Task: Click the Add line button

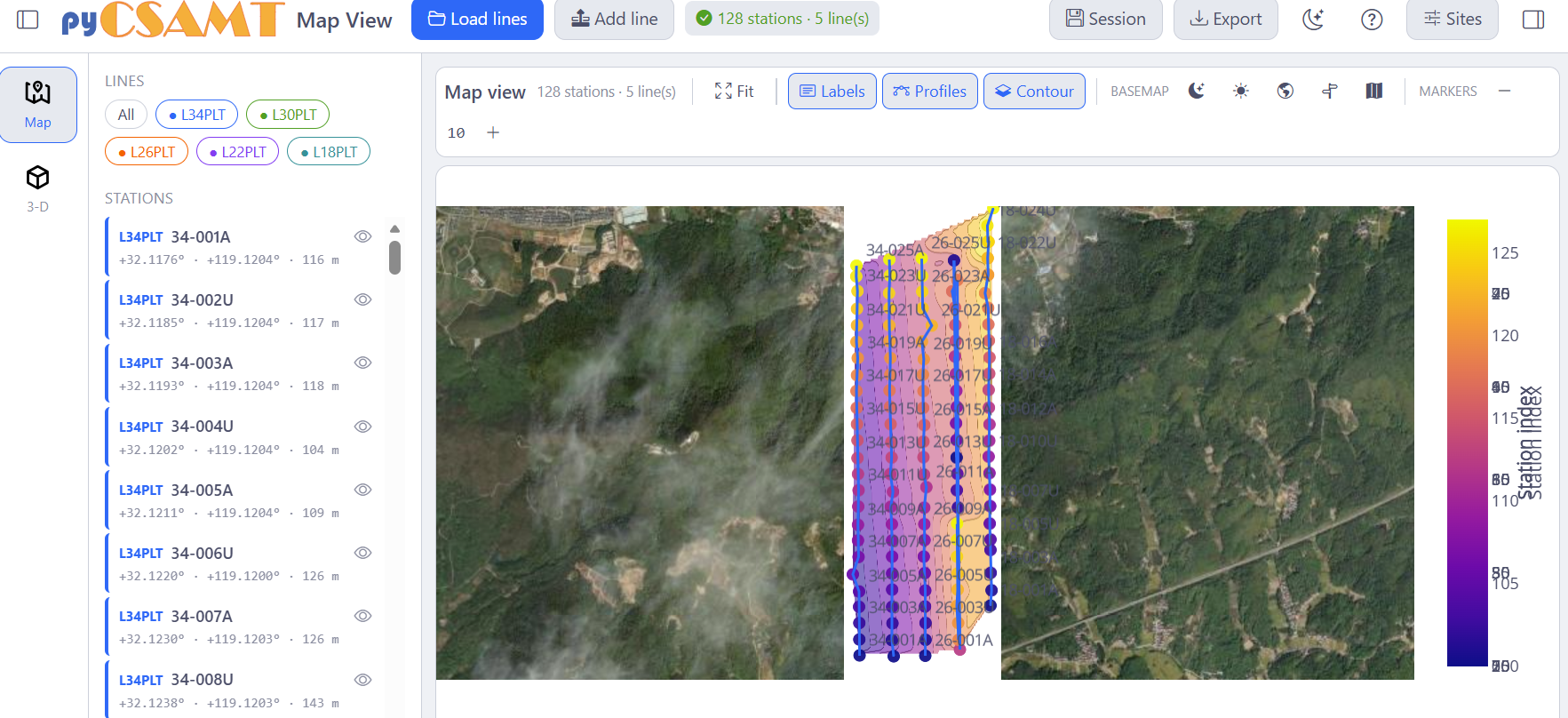Action: click(x=614, y=20)
